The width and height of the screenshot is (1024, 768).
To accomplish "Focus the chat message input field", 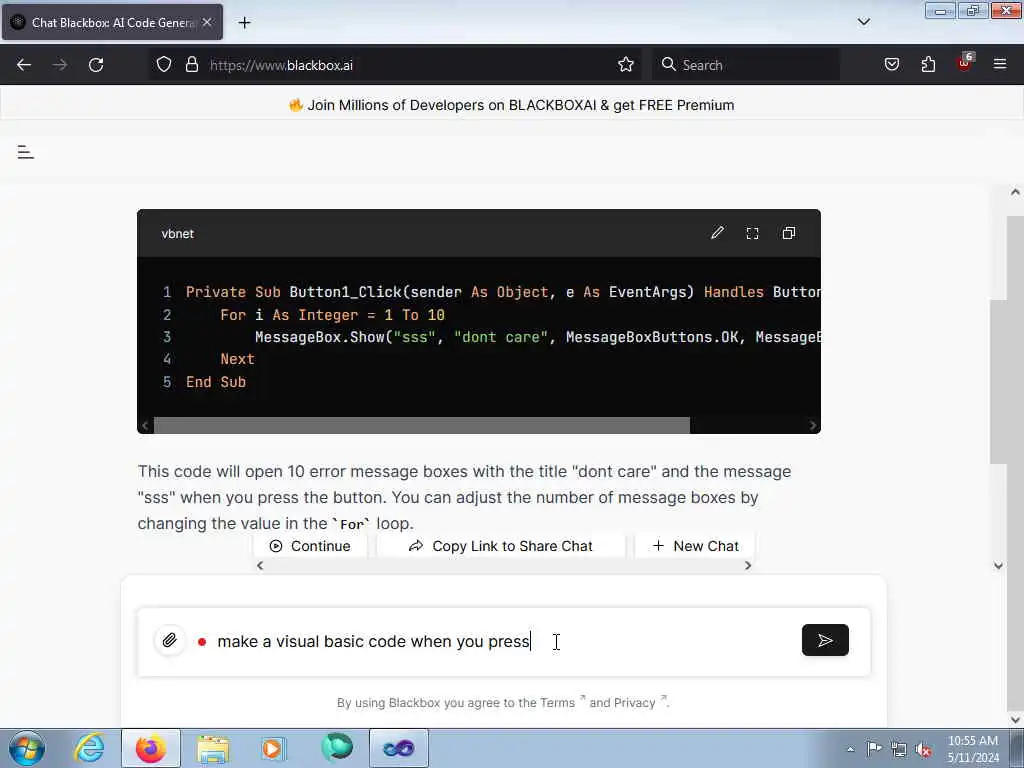I will point(503,641).
